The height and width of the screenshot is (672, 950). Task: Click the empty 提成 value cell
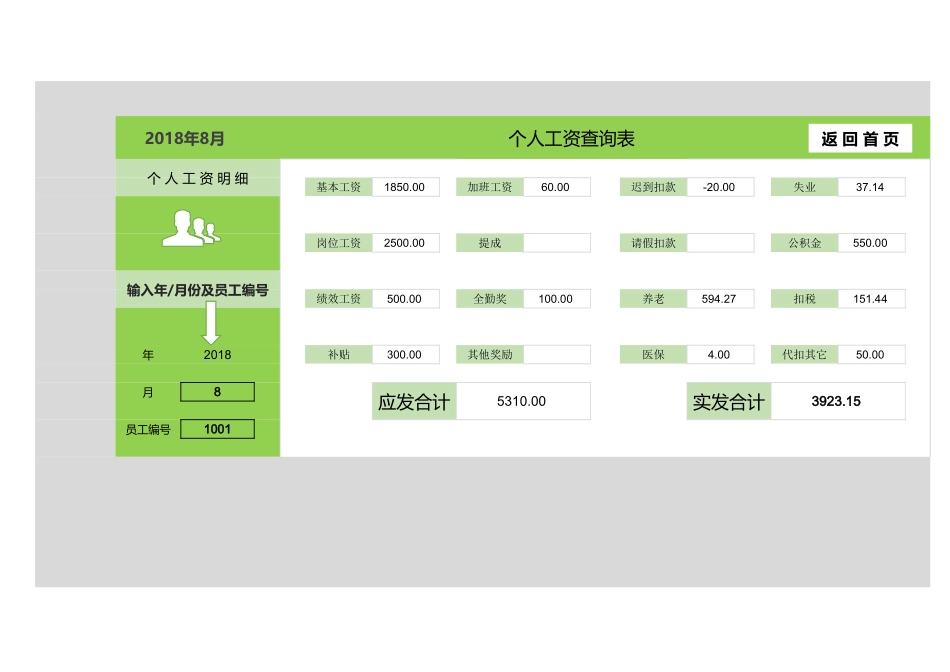(557, 242)
